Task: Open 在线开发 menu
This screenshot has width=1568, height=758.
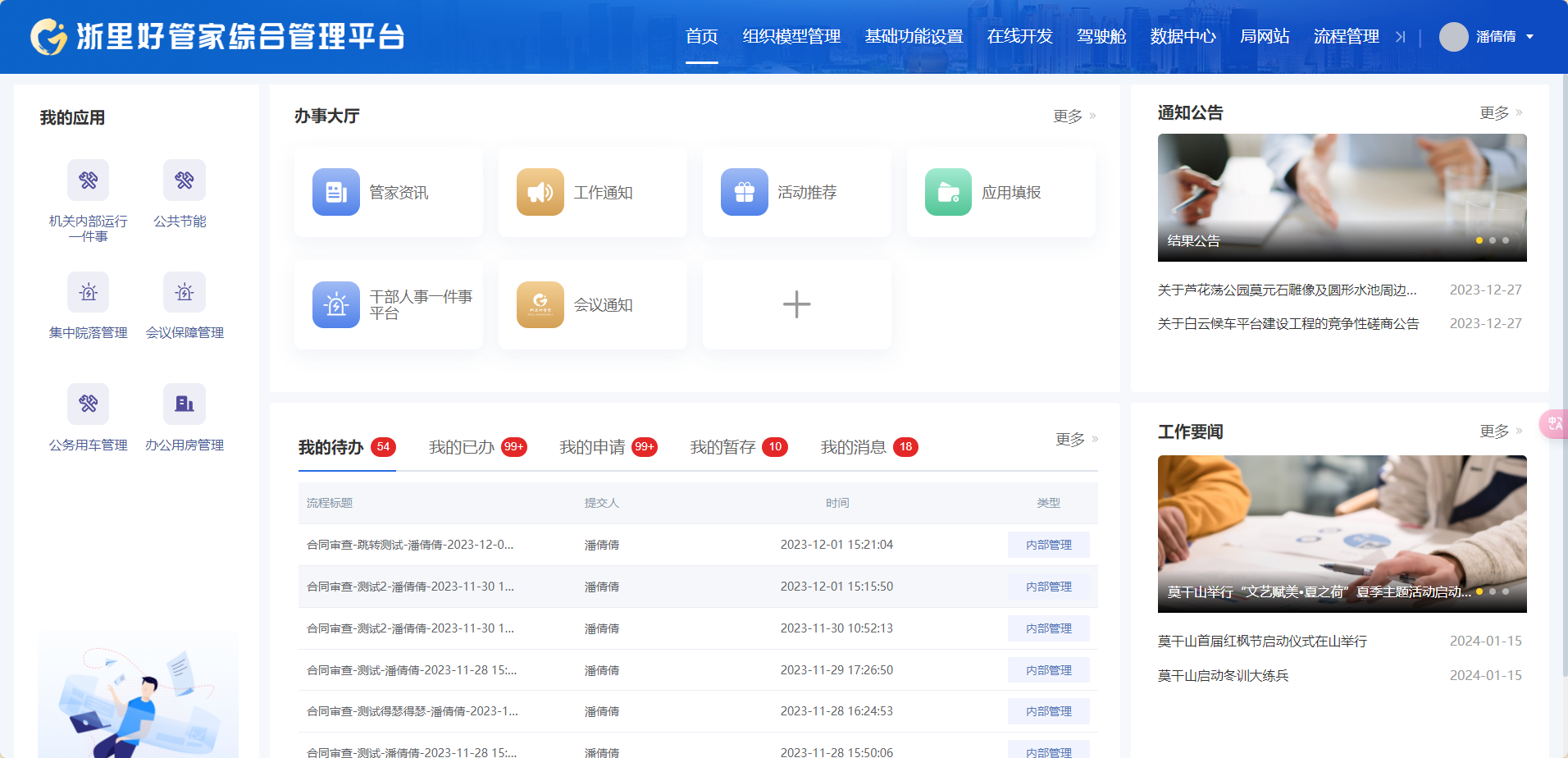Action: [x=1019, y=37]
